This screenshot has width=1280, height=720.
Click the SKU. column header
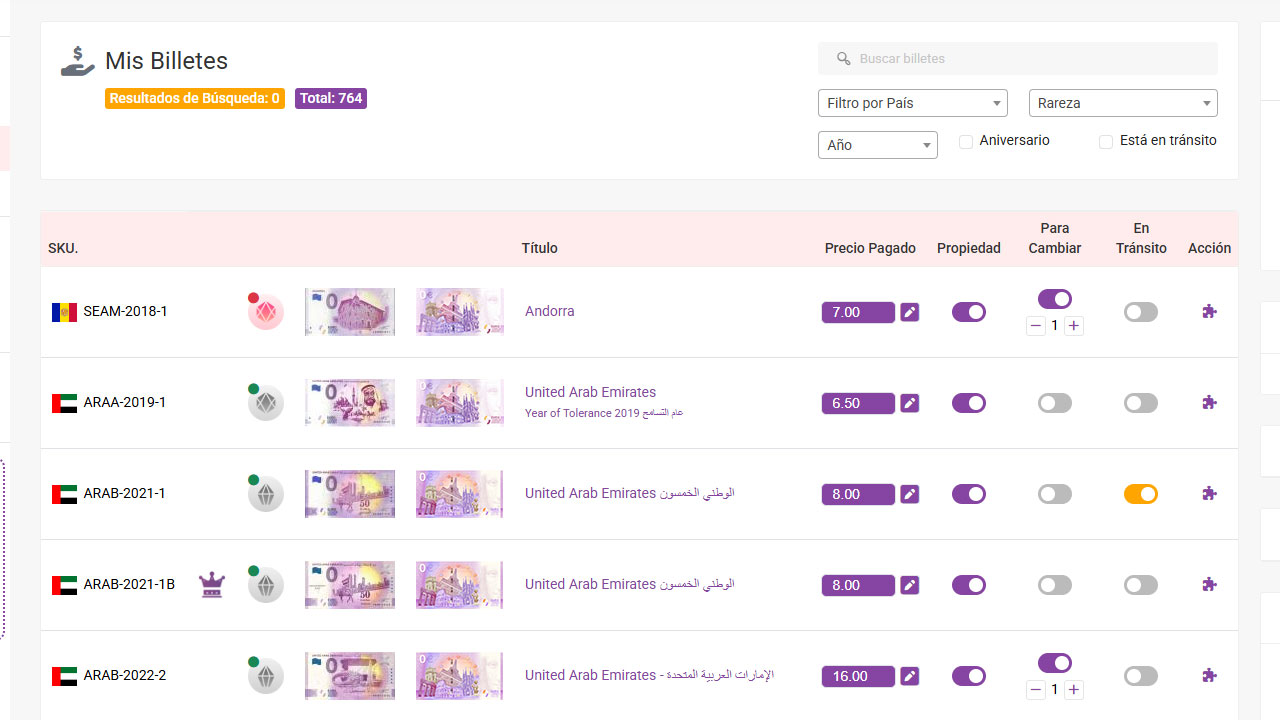(63, 248)
